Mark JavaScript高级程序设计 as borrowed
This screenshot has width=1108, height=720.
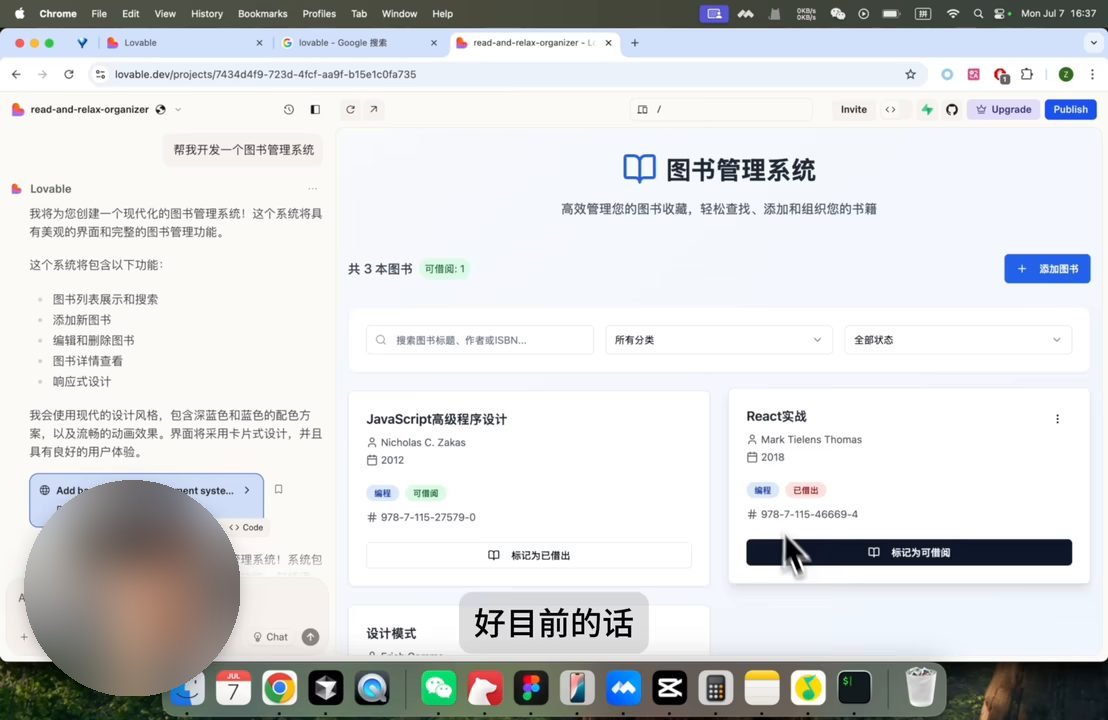click(x=529, y=555)
